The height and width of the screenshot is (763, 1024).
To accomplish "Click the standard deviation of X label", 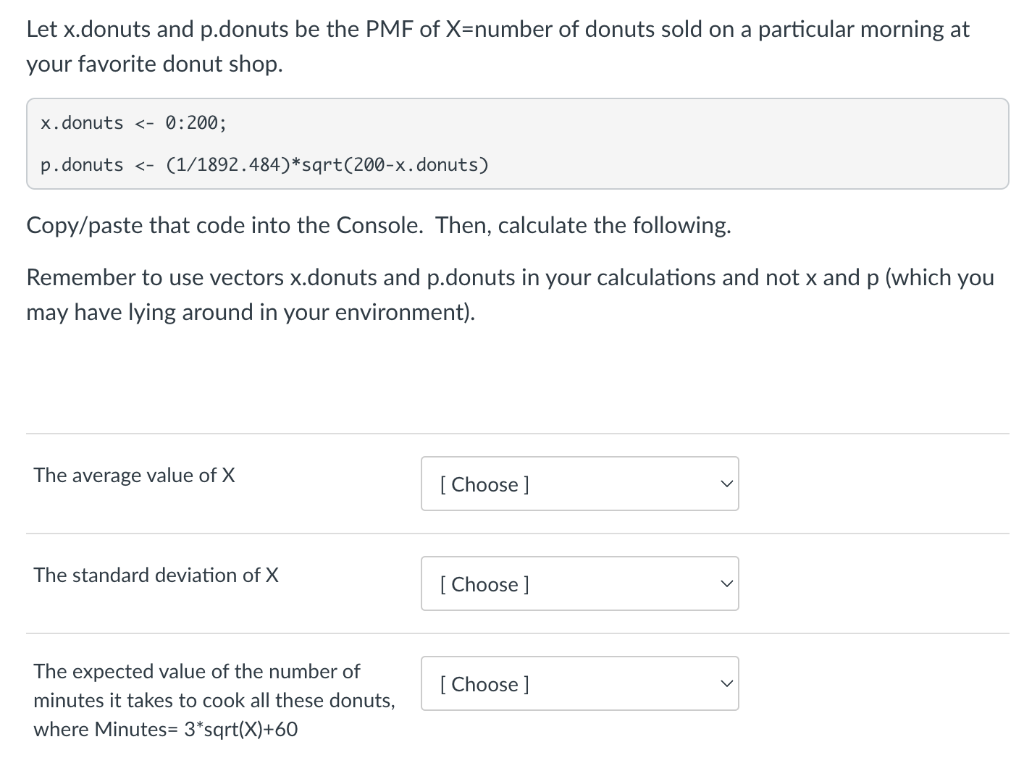I will pyautogui.click(x=155, y=575).
